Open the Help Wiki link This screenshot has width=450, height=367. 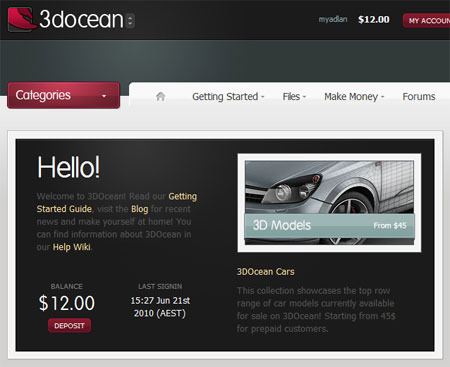(72, 247)
